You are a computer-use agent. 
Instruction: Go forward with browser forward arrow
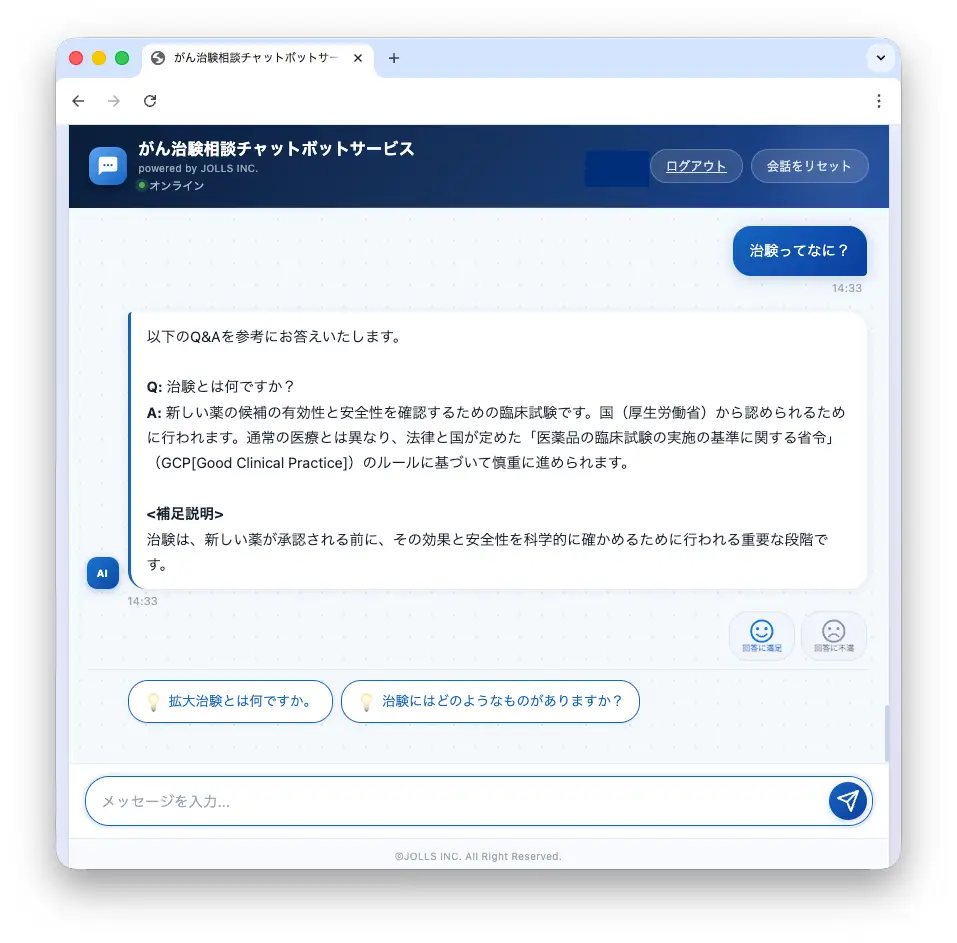click(x=114, y=101)
